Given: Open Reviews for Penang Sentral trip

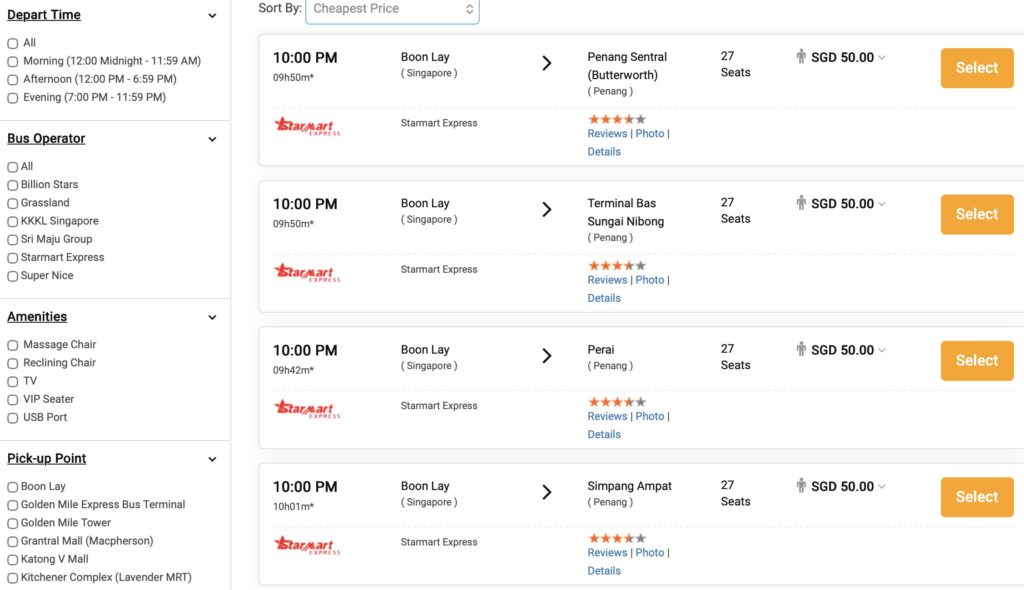Looking at the screenshot, I should click(x=607, y=134).
